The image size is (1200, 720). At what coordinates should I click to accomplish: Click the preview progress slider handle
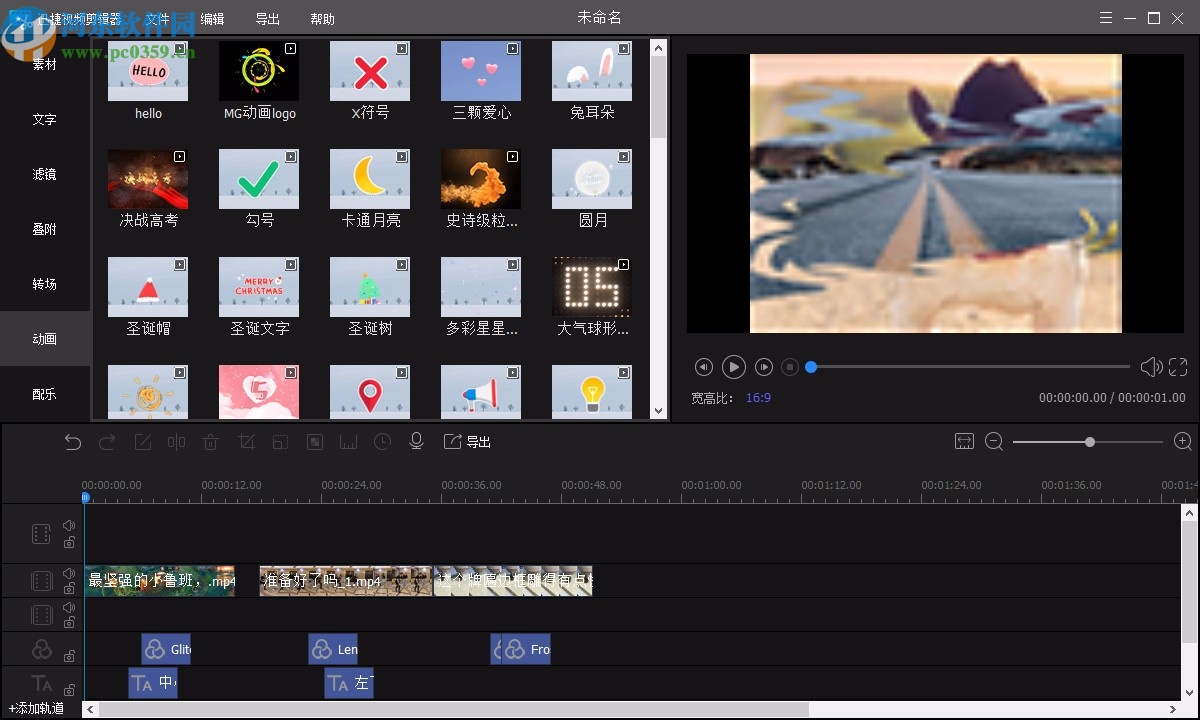(811, 367)
